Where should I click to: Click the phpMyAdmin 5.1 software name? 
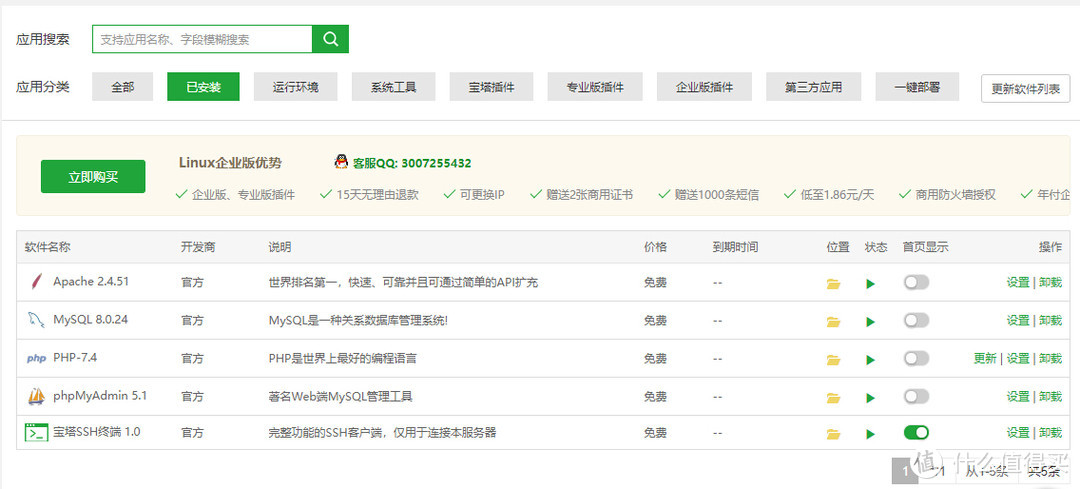pyautogui.click(x=100, y=396)
